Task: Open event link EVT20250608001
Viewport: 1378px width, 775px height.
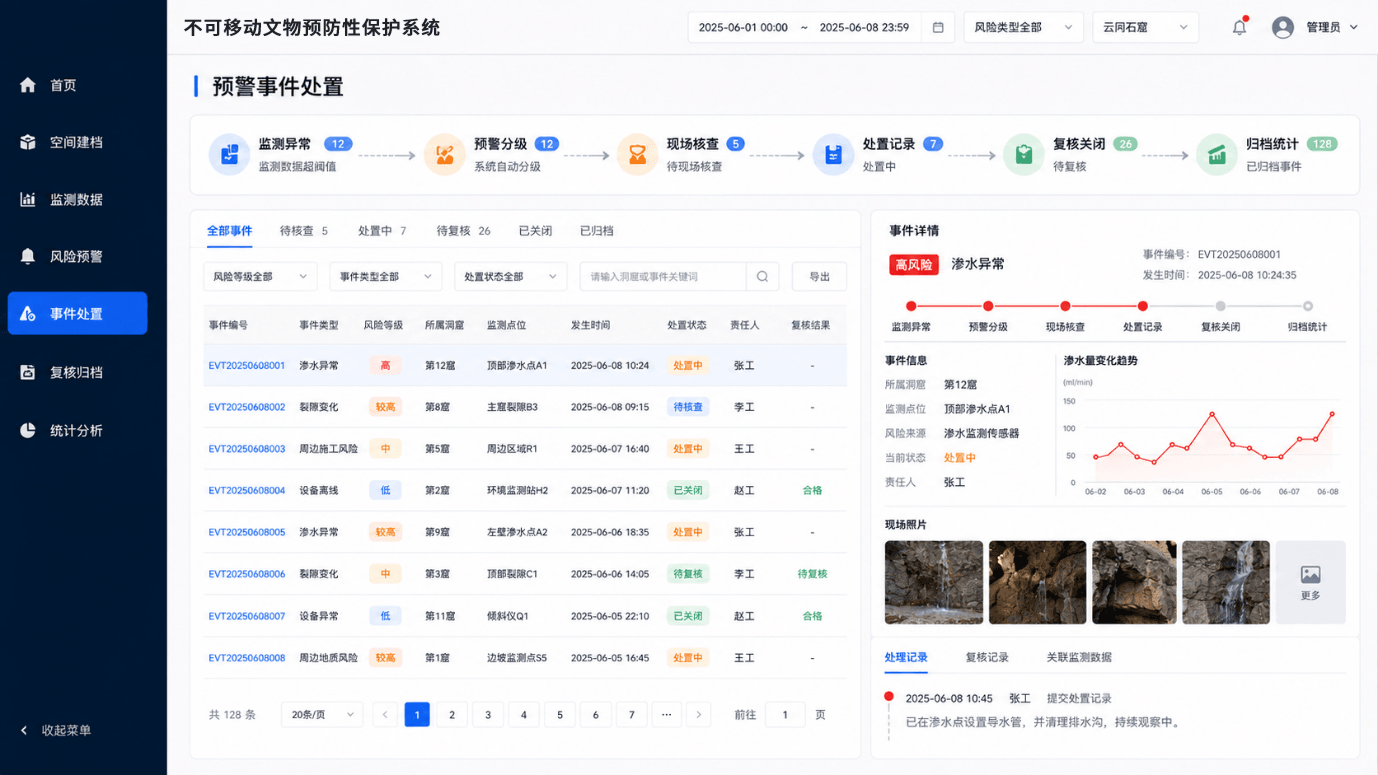Action: coord(247,366)
